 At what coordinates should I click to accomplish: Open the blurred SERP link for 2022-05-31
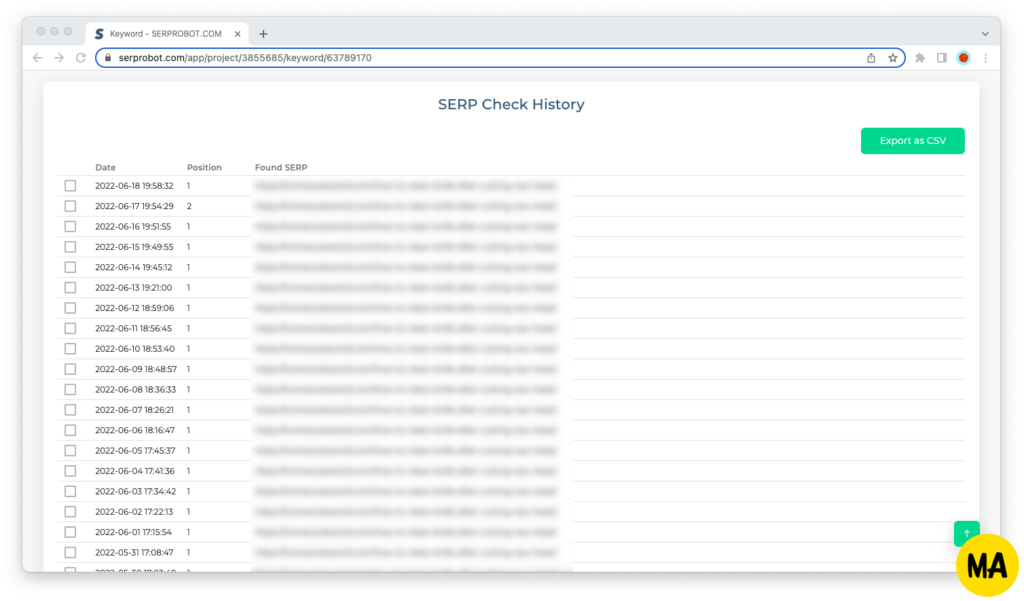(406, 553)
